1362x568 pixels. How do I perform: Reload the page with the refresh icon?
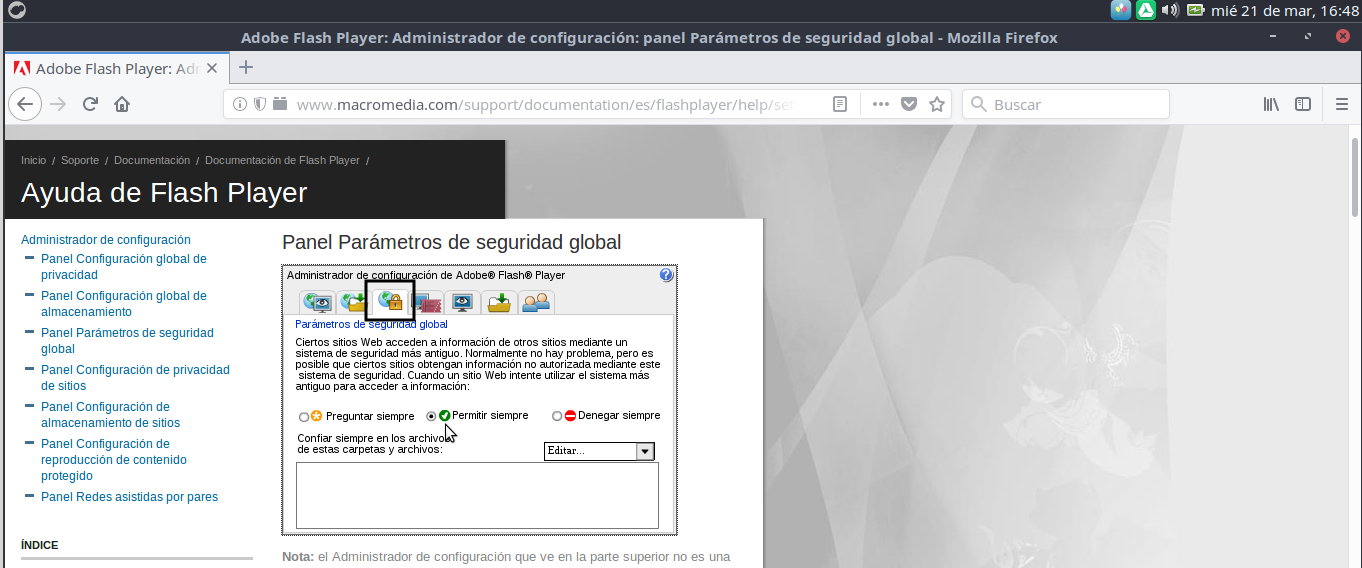[x=90, y=104]
